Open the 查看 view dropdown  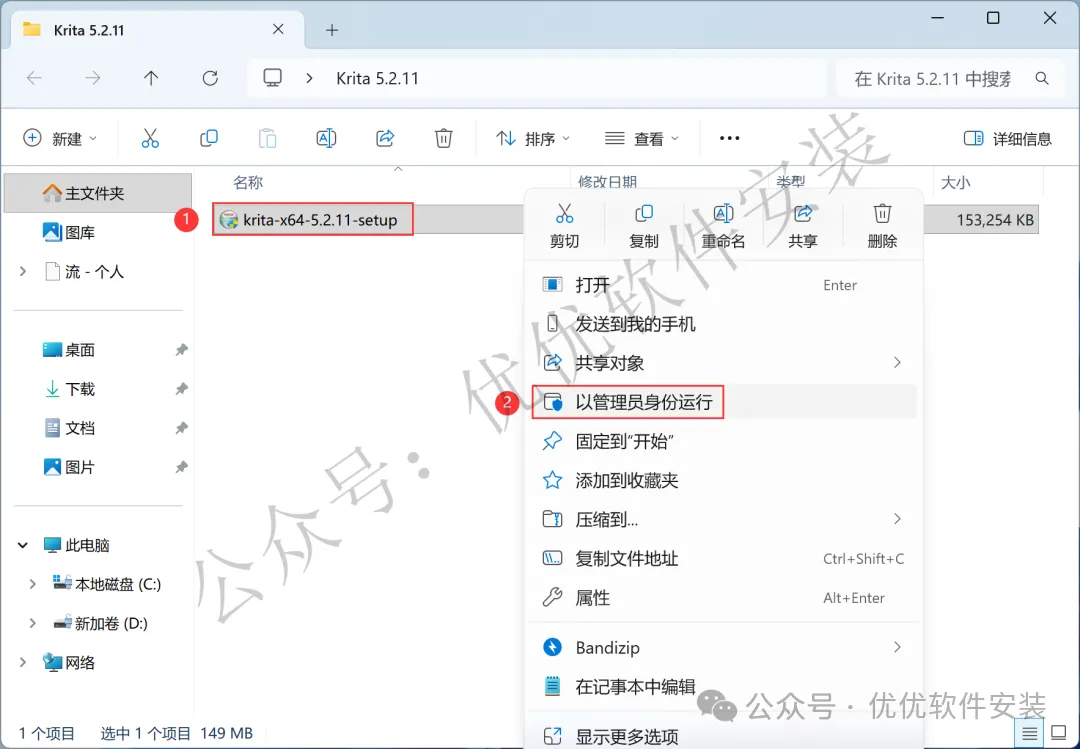tap(641, 138)
